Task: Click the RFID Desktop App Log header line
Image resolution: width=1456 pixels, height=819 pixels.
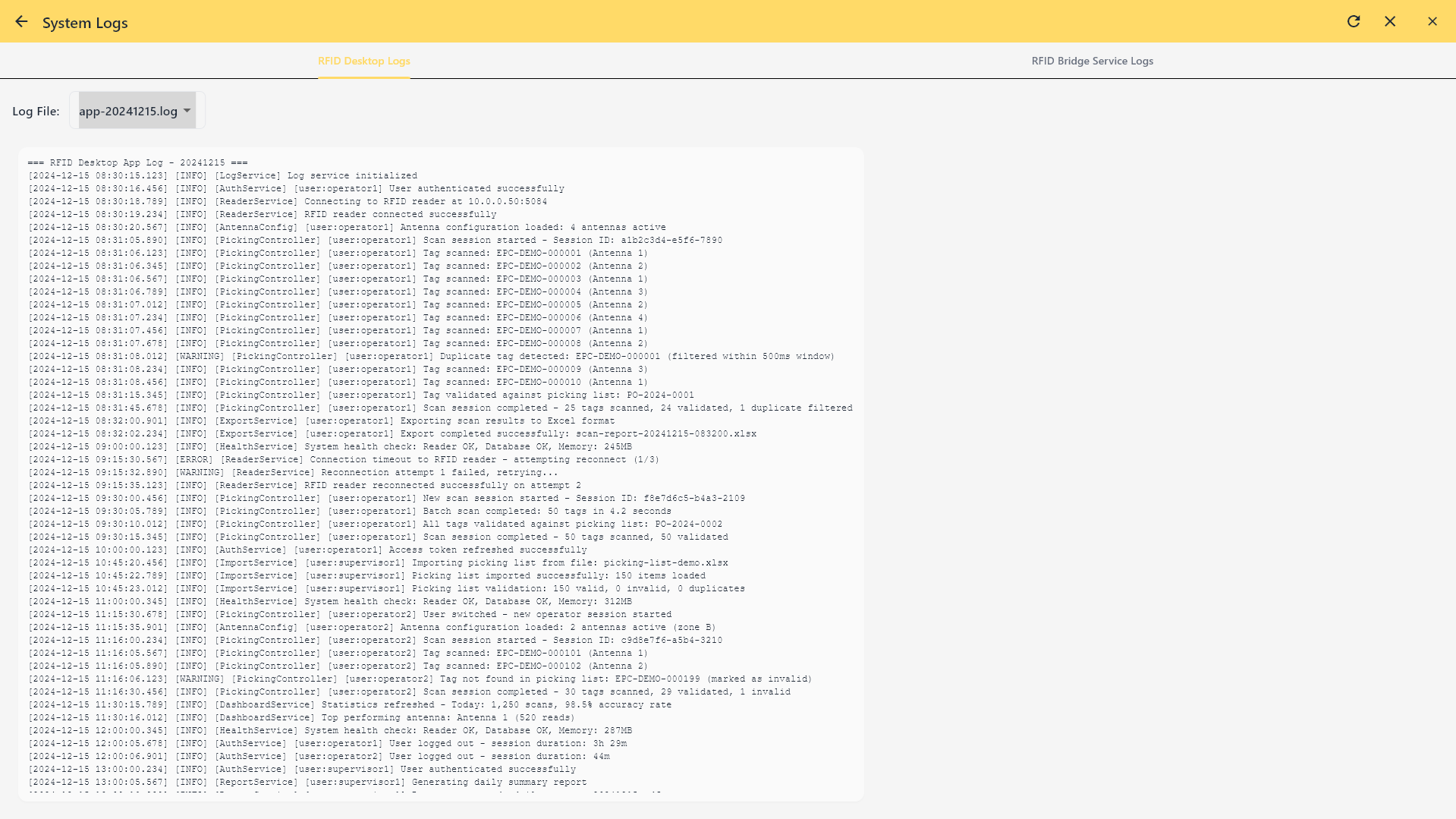Action: [x=137, y=162]
